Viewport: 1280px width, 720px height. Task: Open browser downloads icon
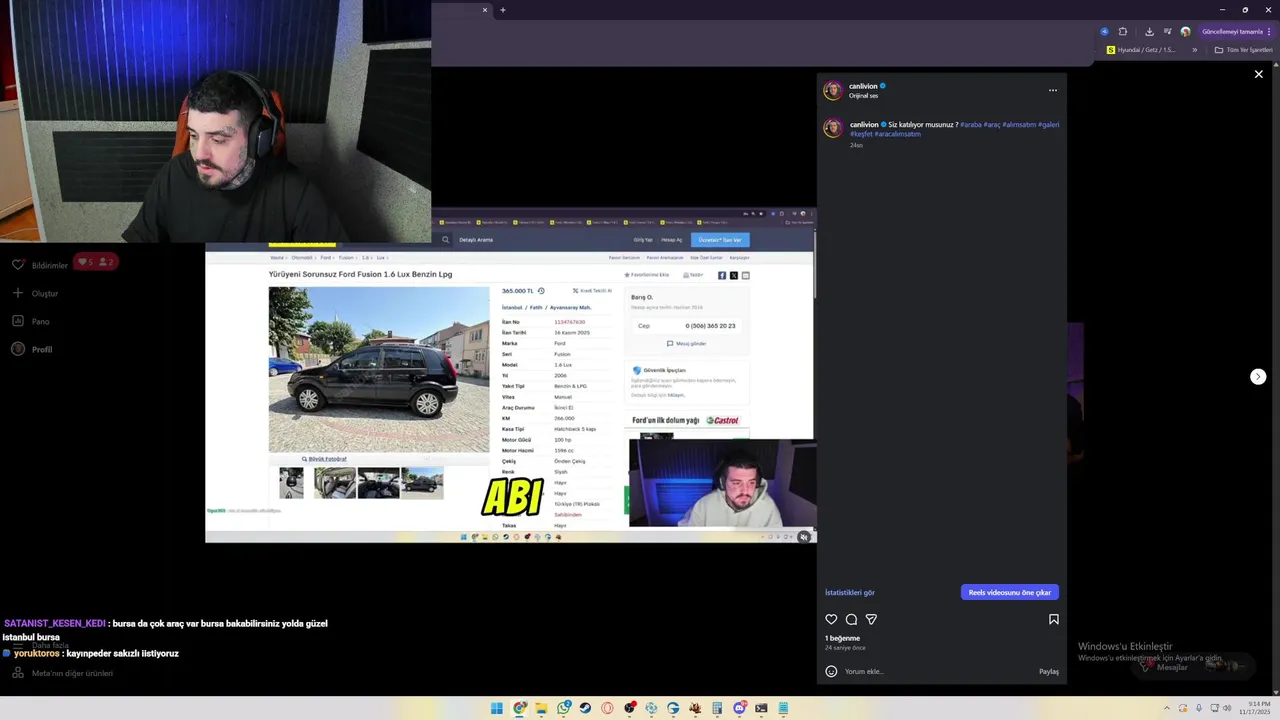pos(1150,32)
